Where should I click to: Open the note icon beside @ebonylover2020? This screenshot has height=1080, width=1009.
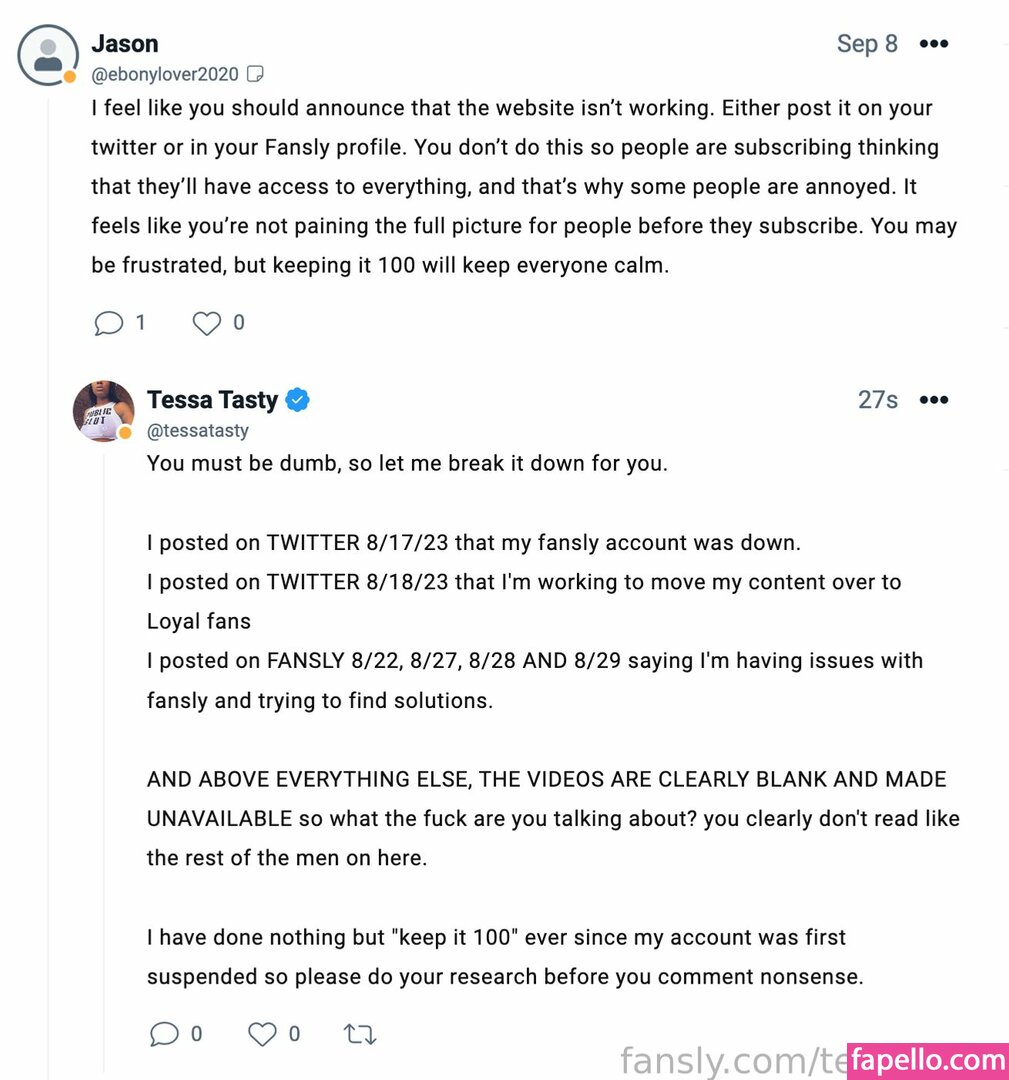[256, 74]
